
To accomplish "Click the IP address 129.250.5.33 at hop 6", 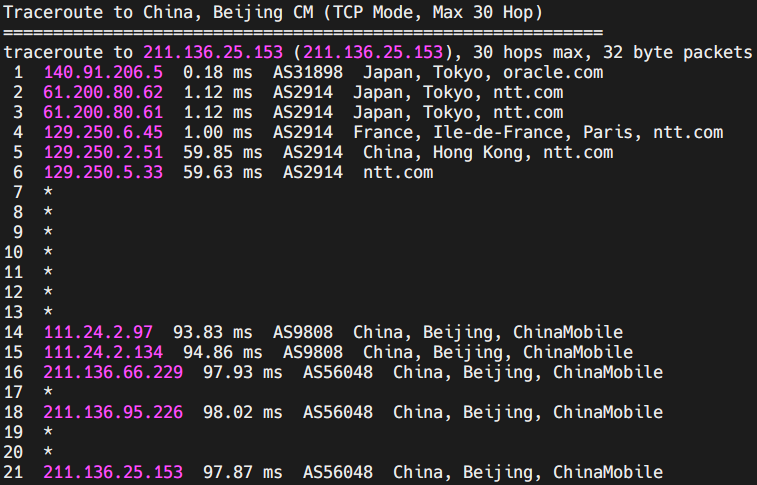I will coord(103,172).
